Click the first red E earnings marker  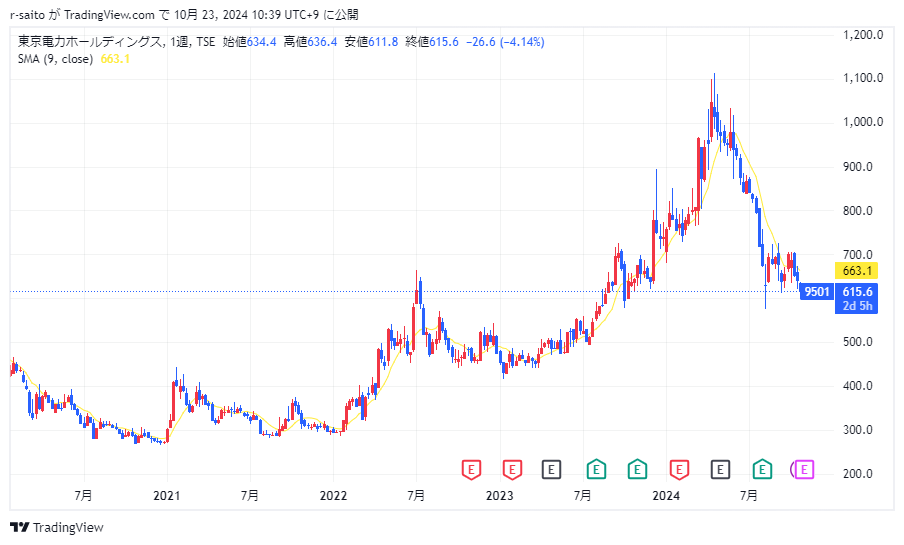tap(471, 469)
